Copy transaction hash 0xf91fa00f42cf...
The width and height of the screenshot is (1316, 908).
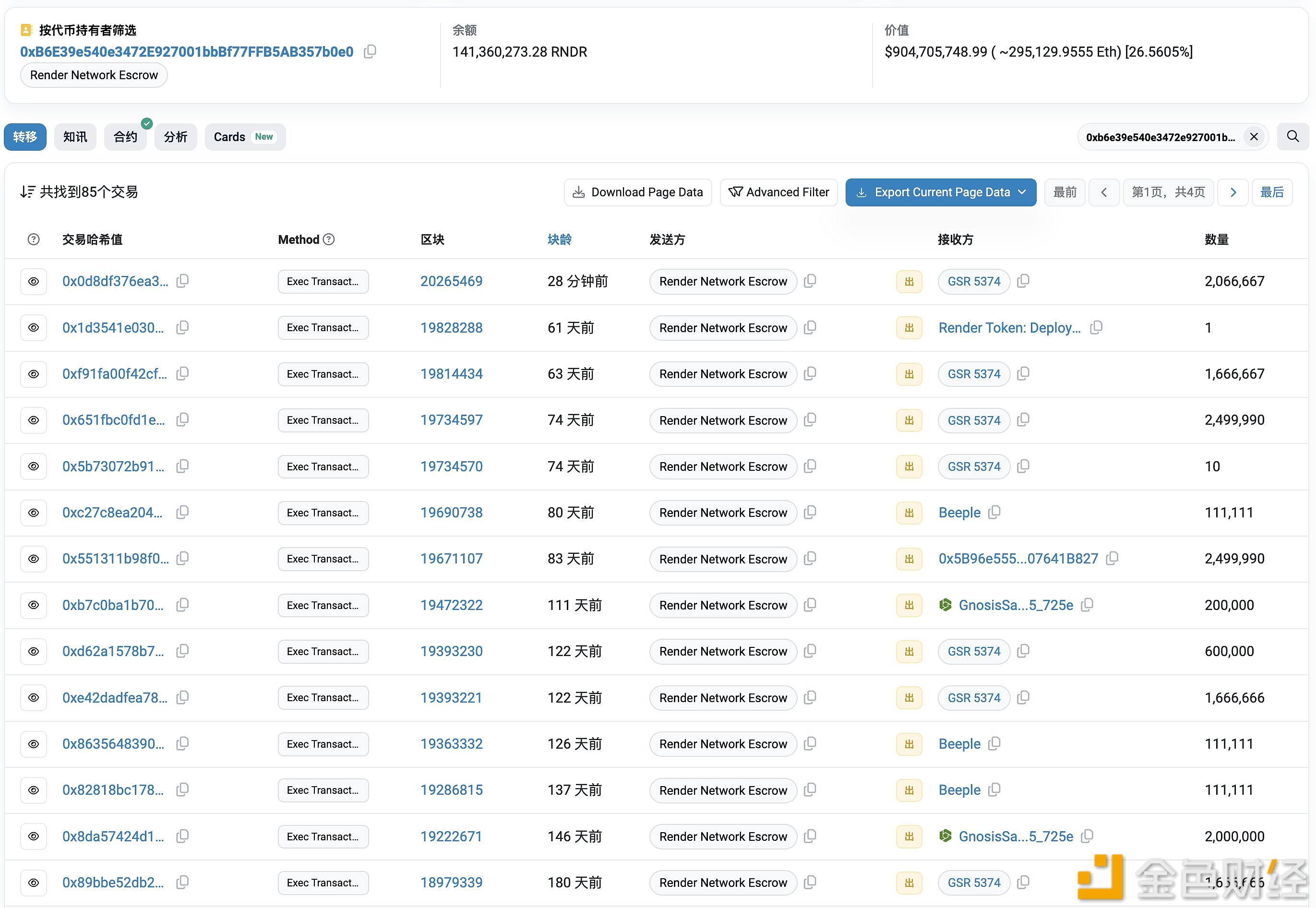point(183,374)
